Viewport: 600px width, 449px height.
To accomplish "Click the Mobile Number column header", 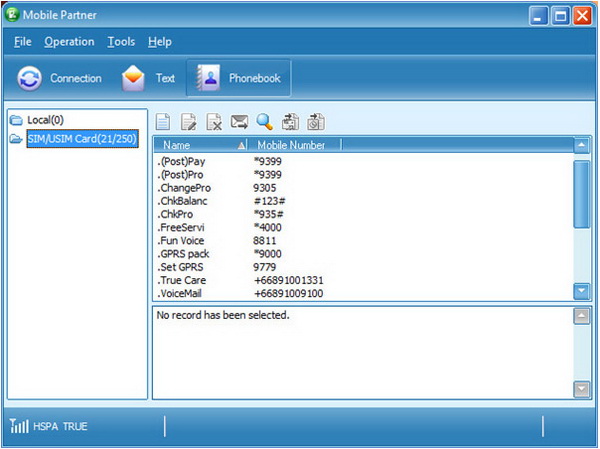I will [295, 145].
